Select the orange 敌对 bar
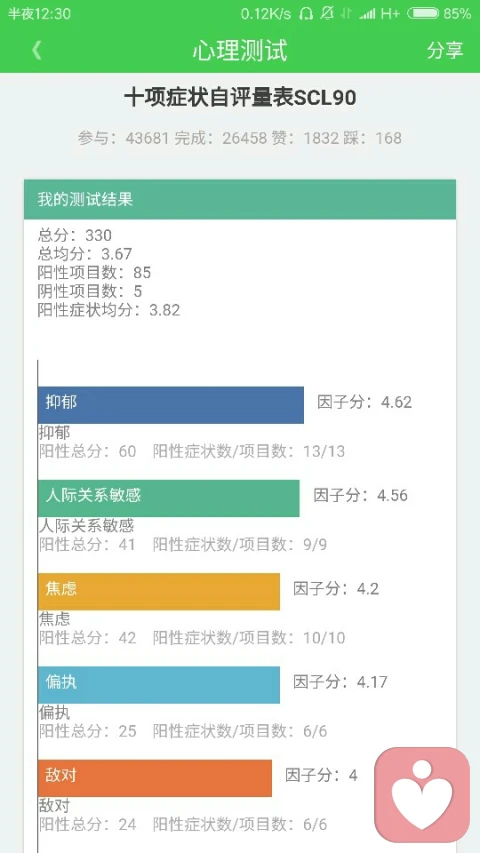 155,778
